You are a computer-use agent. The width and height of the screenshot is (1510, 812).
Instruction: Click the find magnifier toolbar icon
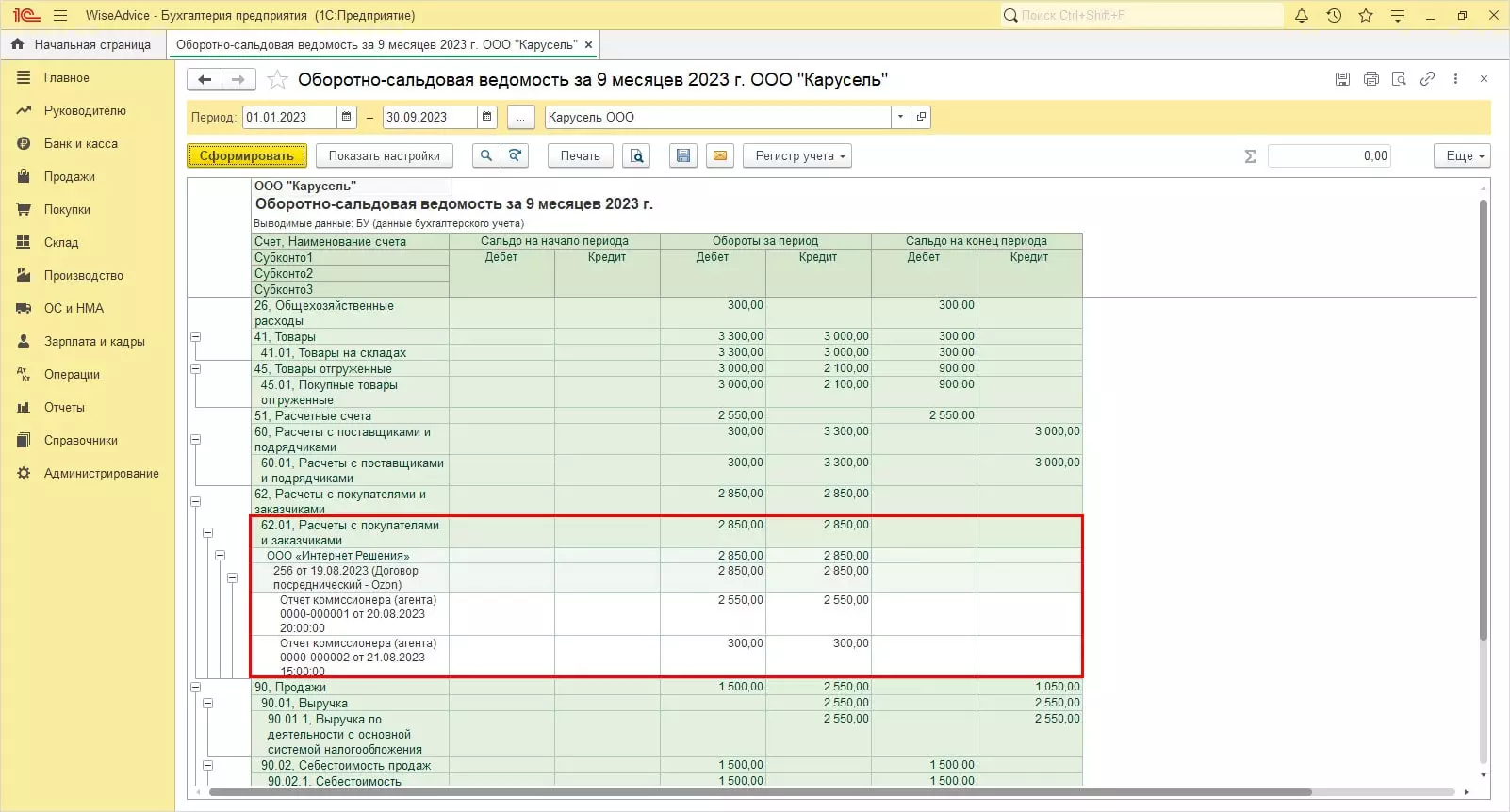(485, 156)
